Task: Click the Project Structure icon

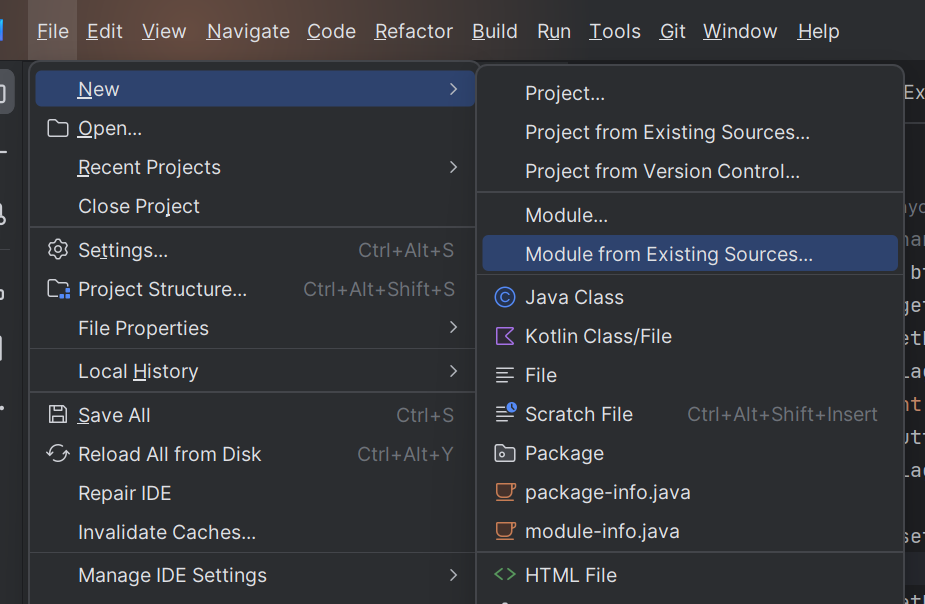Action: point(58,289)
